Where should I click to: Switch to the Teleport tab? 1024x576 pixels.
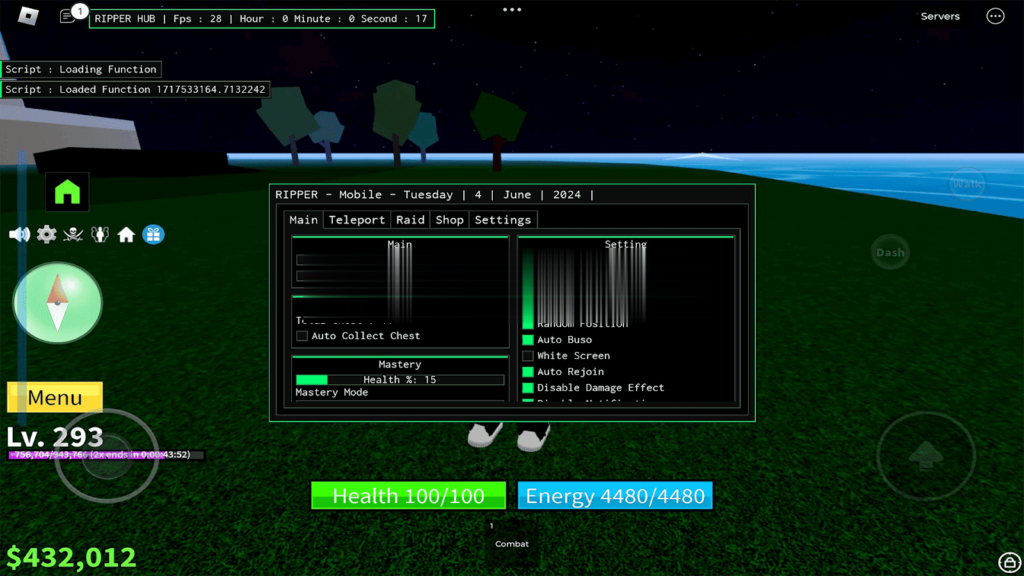[357, 220]
